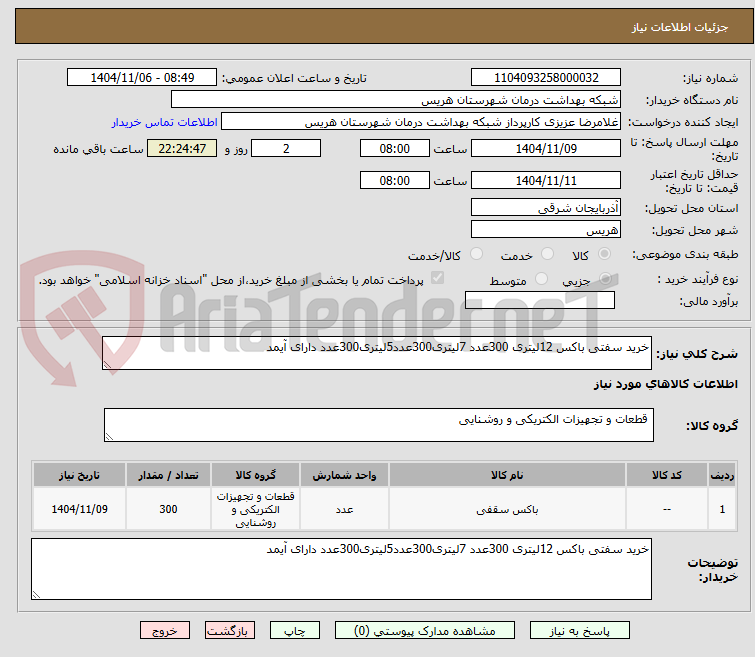Click the گروه کالا text area

pyautogui.click(x=379, y=425)
